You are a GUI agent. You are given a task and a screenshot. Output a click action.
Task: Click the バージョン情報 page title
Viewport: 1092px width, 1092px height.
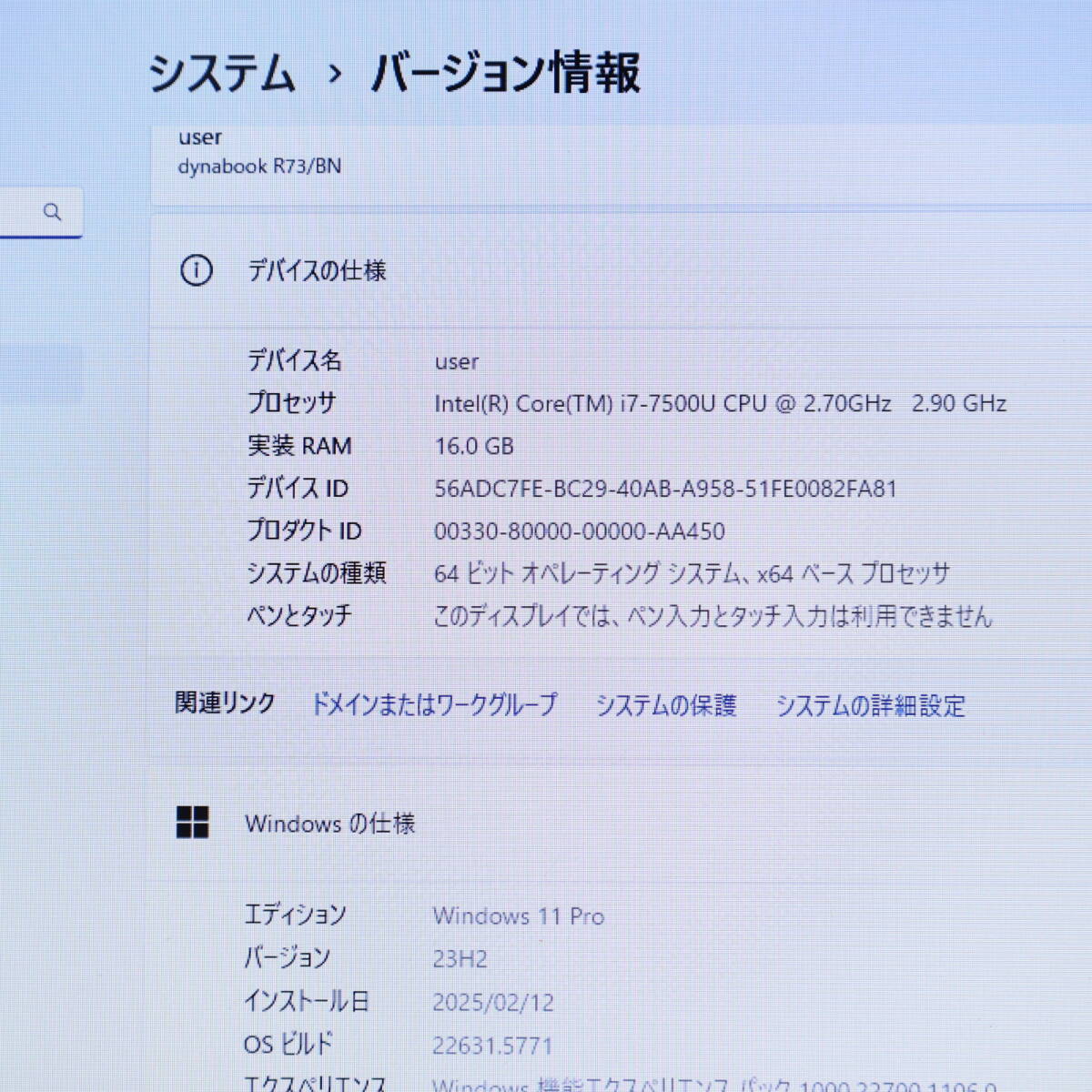[x=505, y=73]
